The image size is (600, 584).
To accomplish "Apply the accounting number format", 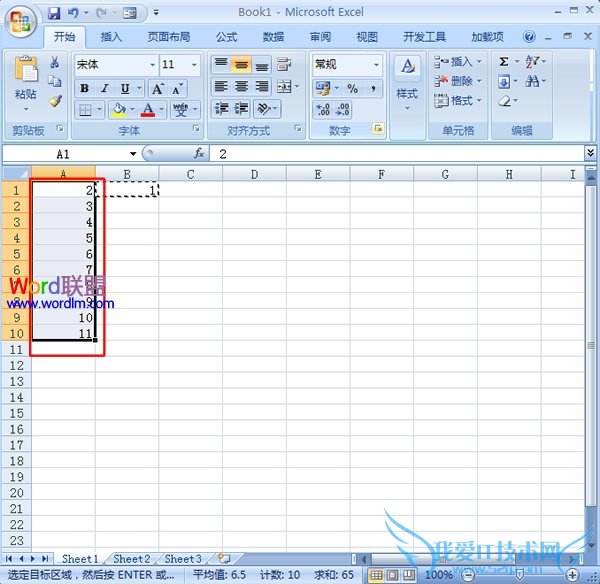I will tap(323, 89).
